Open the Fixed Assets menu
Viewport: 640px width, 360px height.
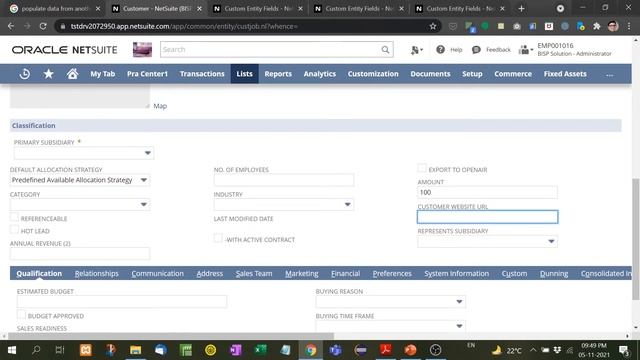[x=565, y=74]
